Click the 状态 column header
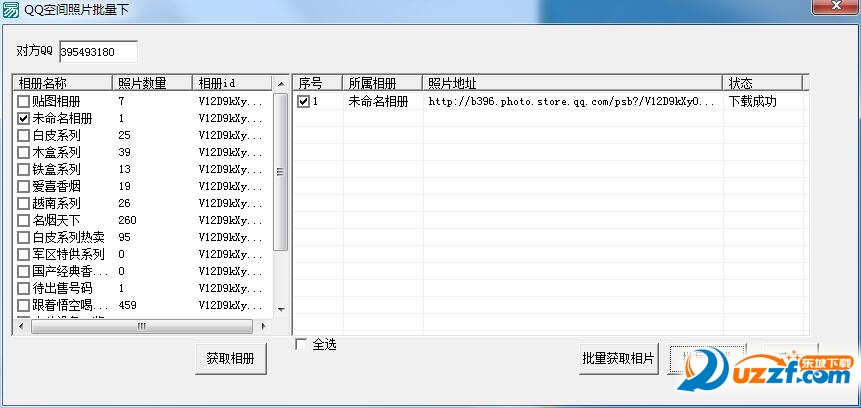The width and height of the screenshot is (861, 408). pos(763,83)
